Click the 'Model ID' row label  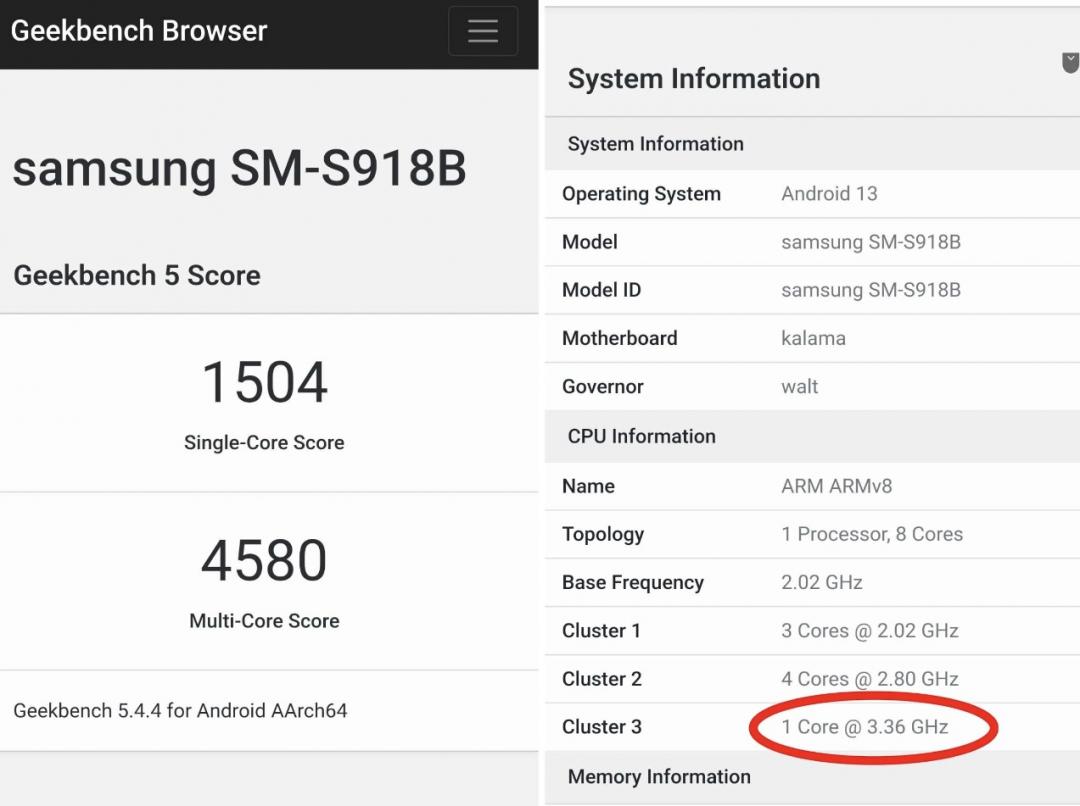(601, 290)
